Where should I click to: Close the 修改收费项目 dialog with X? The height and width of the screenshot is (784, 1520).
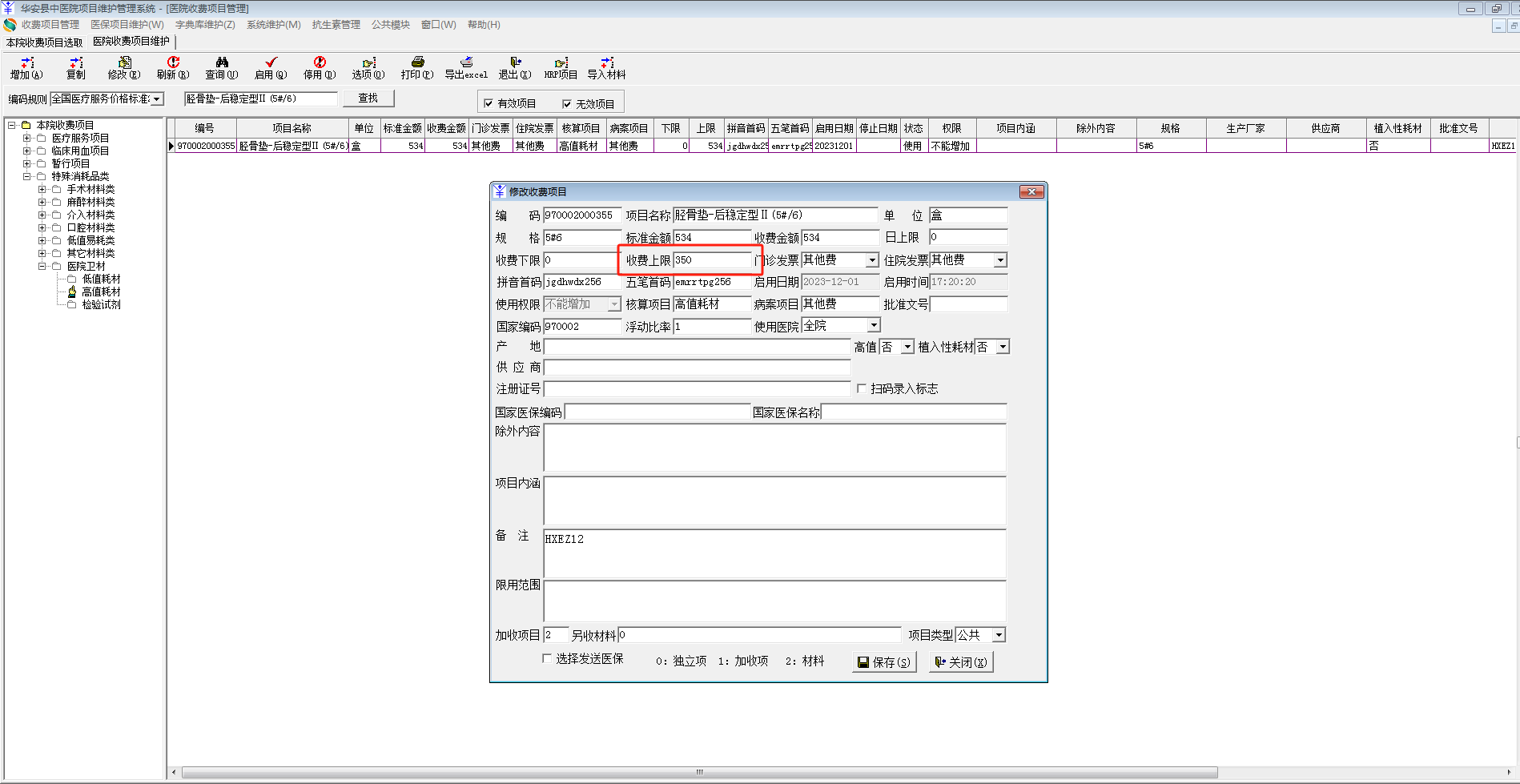pos(1031,192)
